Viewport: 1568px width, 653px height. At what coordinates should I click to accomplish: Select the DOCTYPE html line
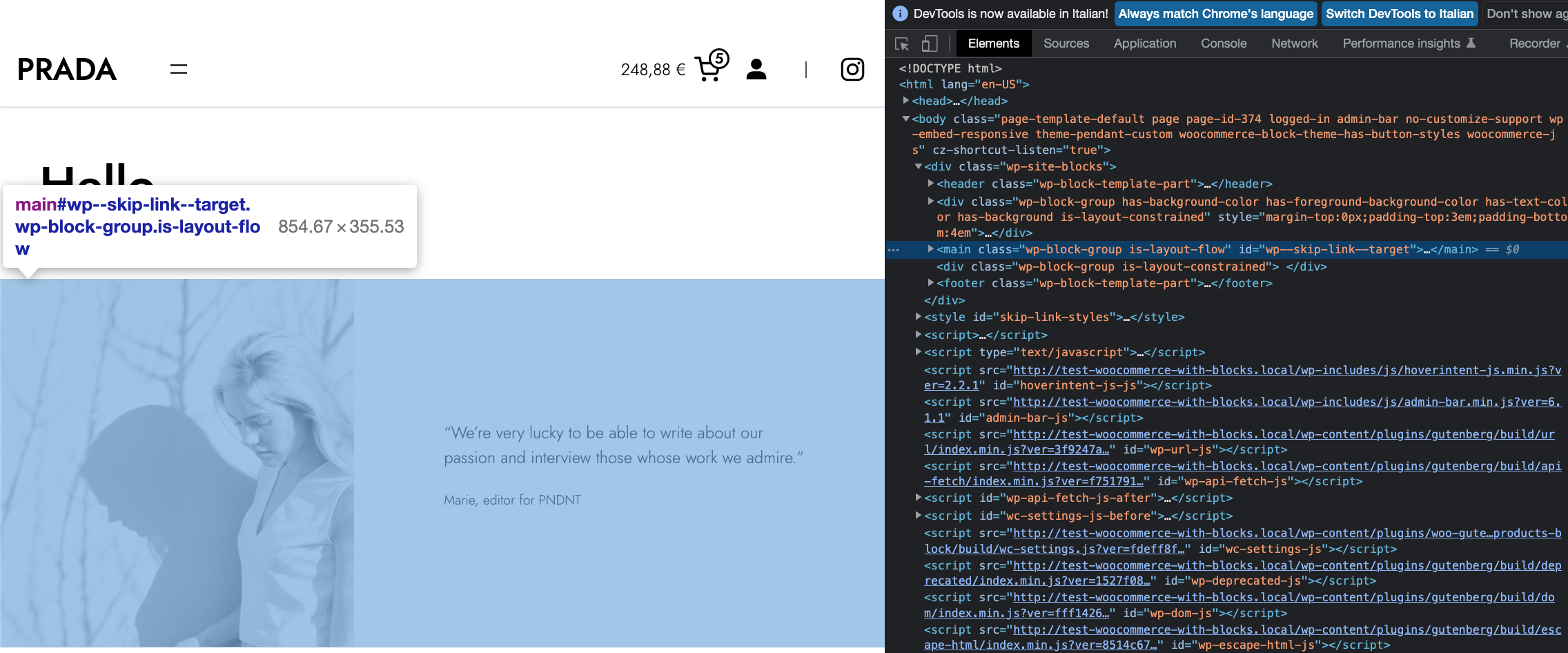(950, 68)
